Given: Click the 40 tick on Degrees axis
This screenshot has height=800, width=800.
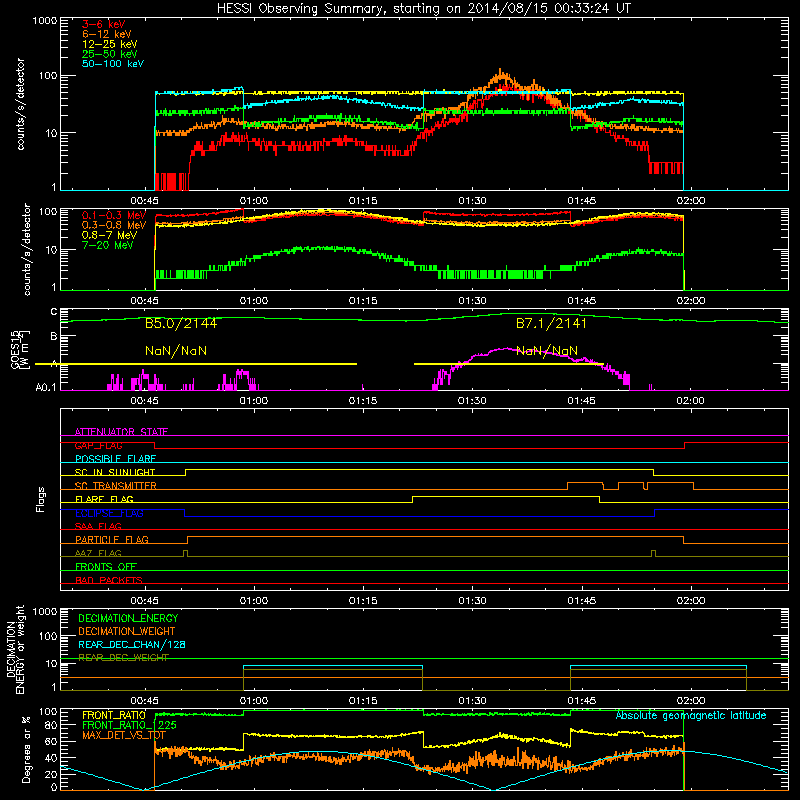Looking at the screenshot, I should (52, 758).
